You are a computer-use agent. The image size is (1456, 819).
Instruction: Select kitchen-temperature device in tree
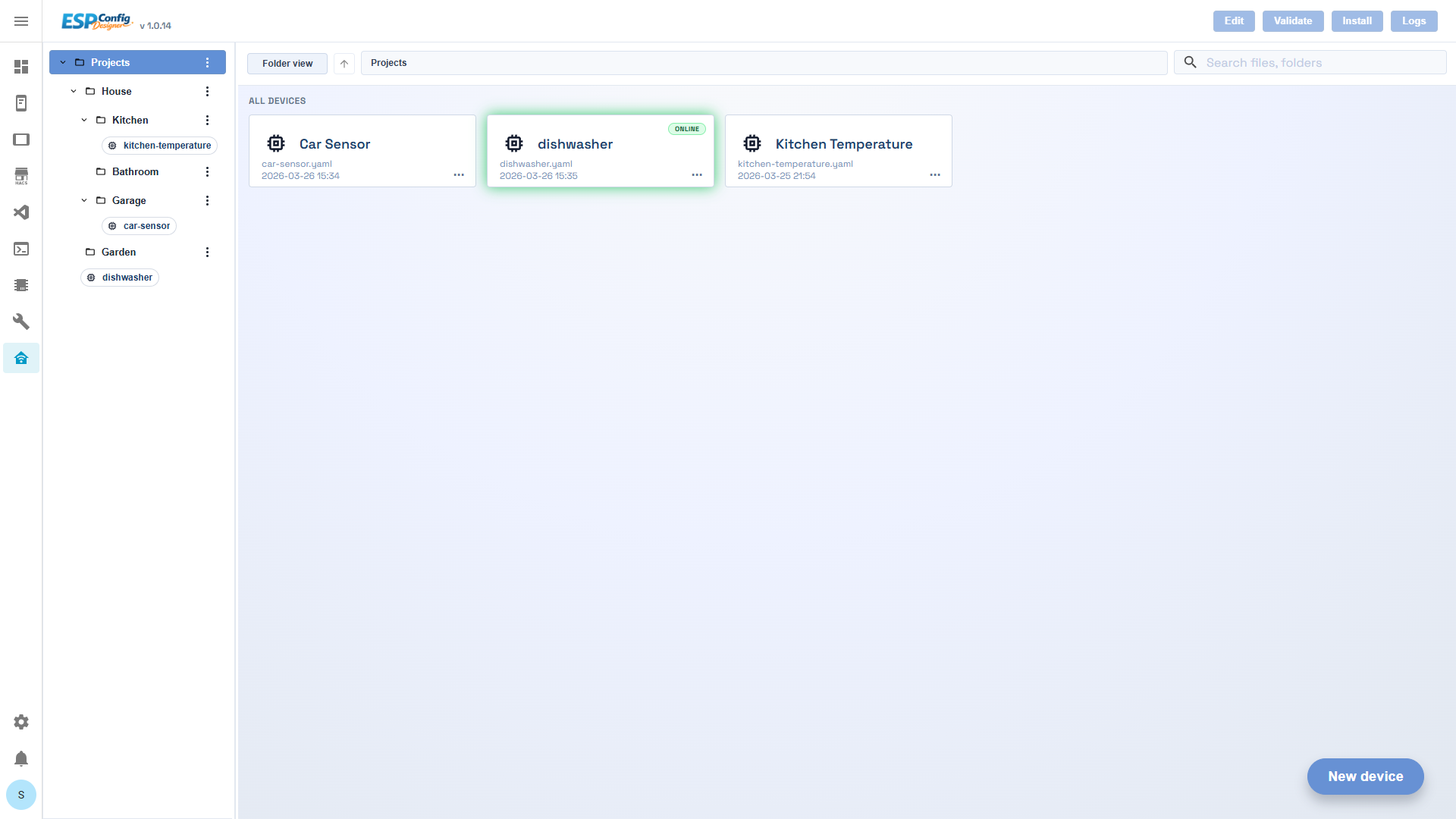point(159,146)
